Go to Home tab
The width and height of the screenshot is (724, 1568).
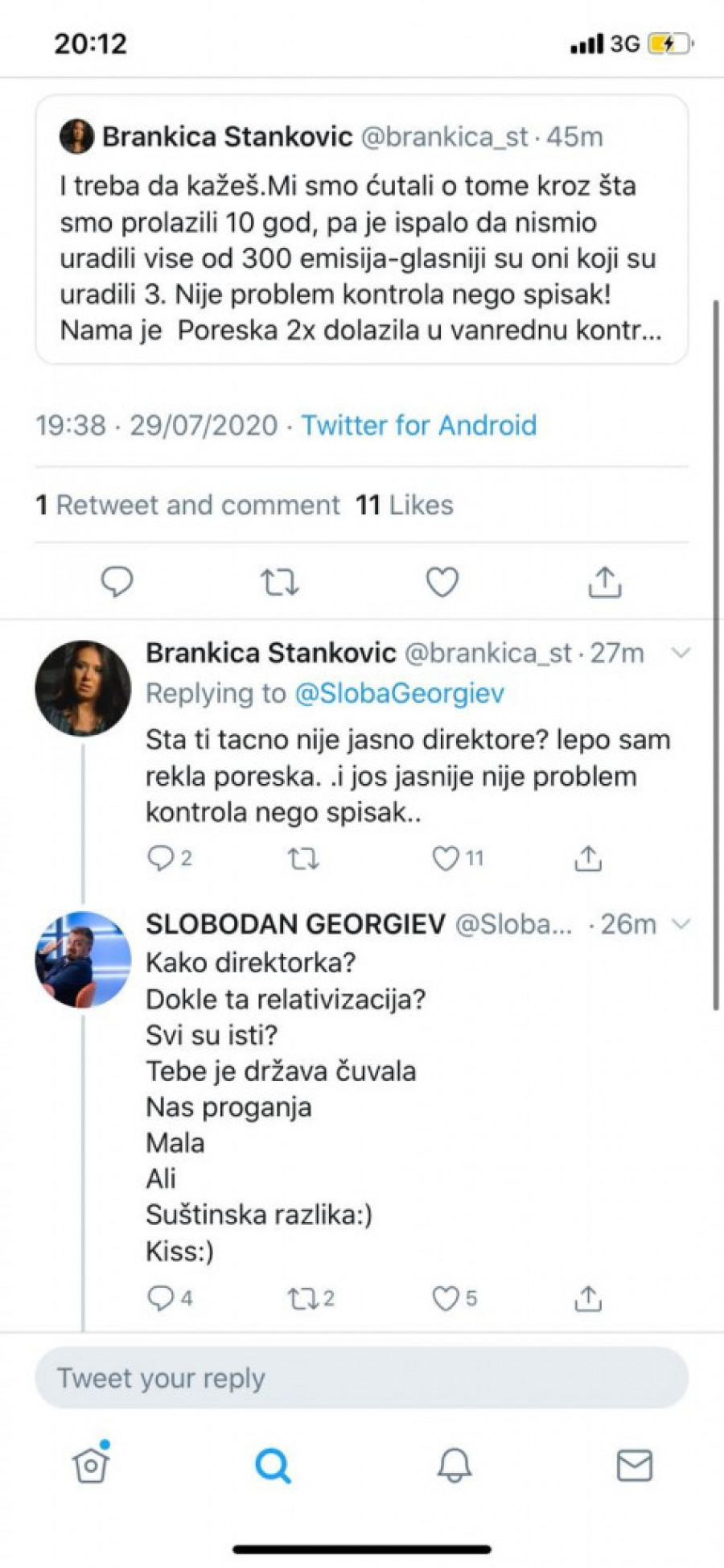point(91,1465)
